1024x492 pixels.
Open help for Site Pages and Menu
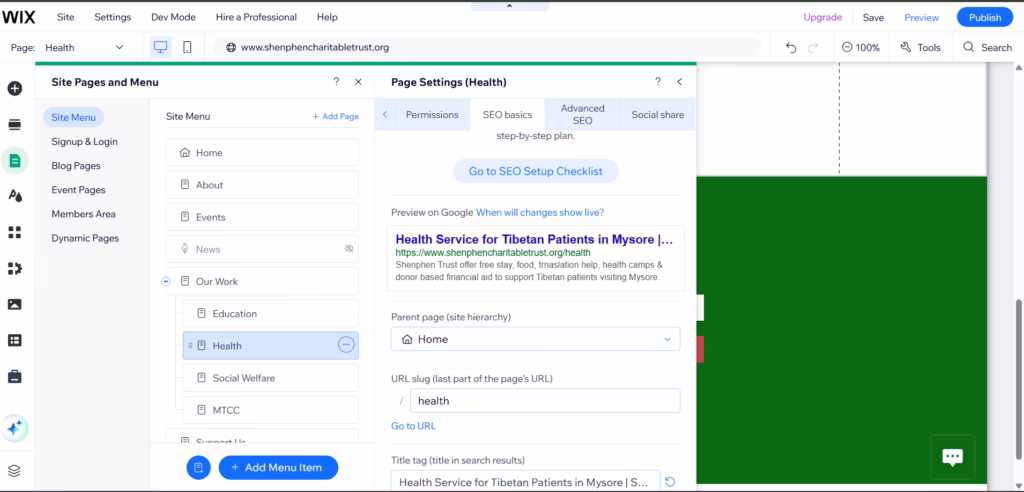tap(336, 82)
